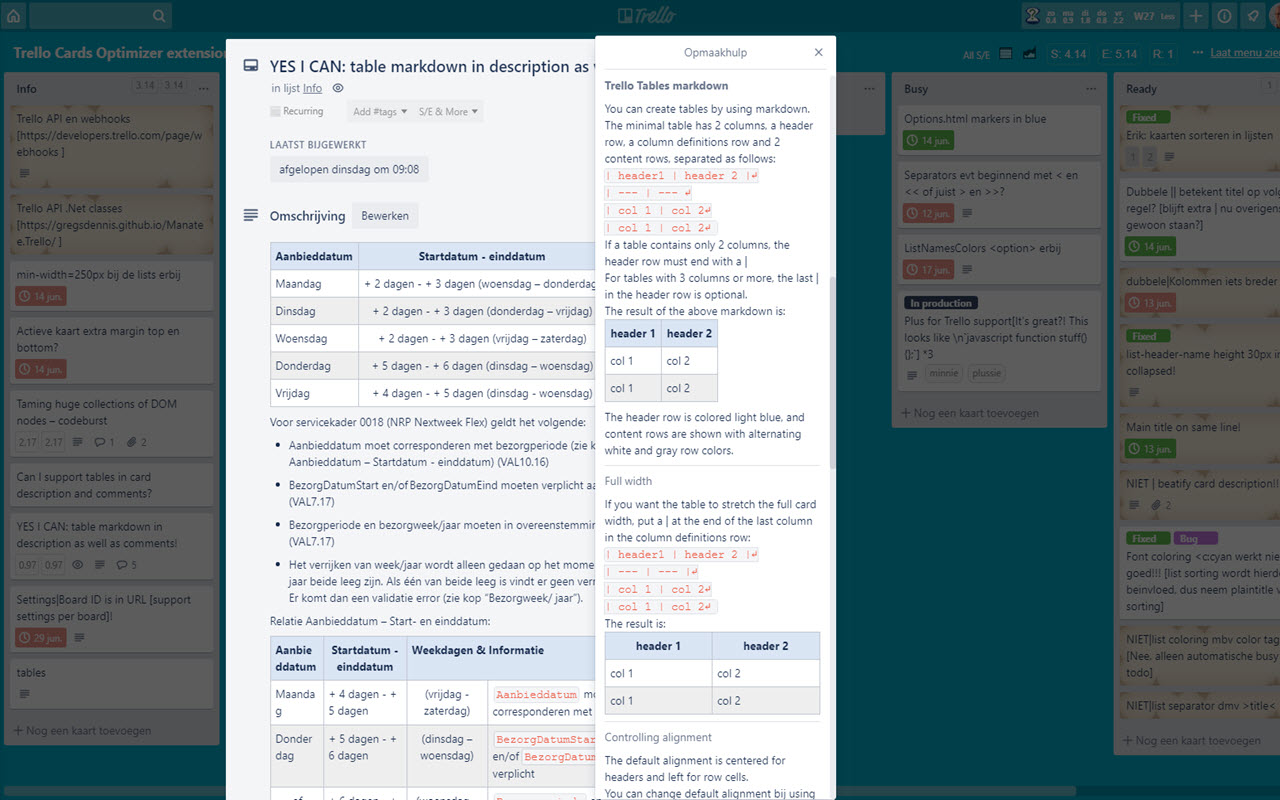Click the card cover icon next to the card title
The width and height of the screenshot is (1280, 800).
[251, 65]
